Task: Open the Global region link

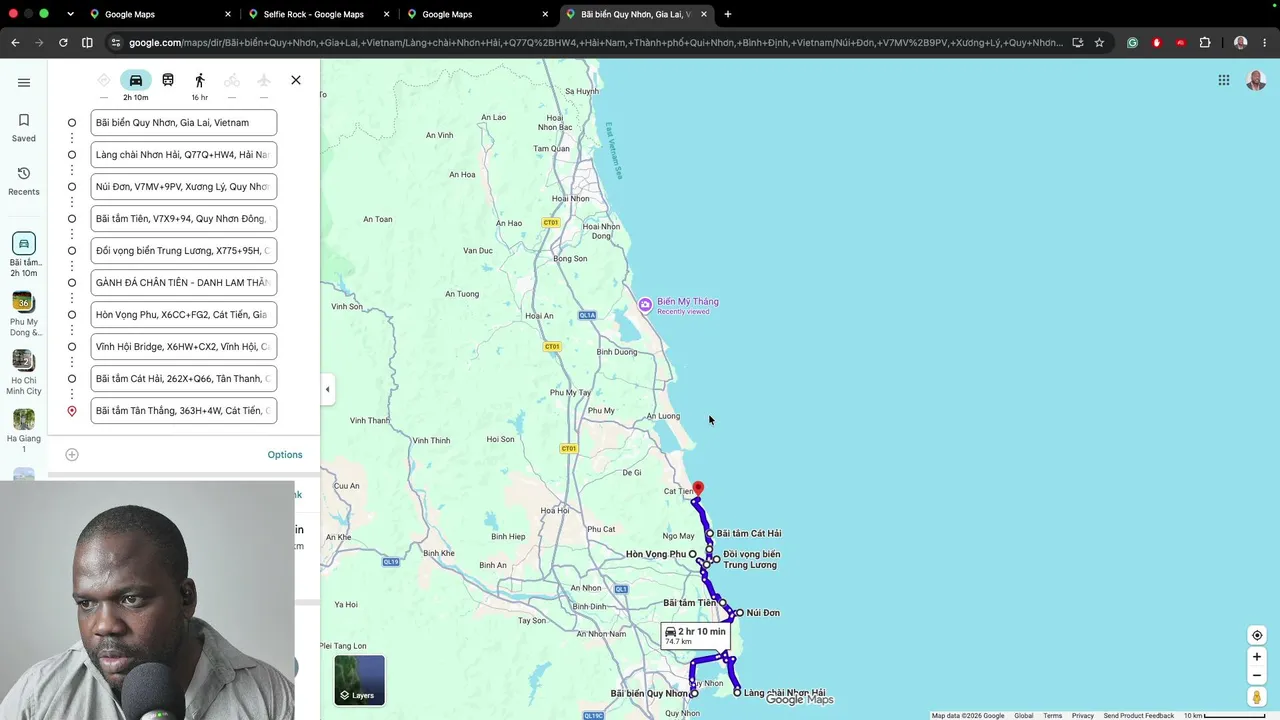Action: tap(1024, 715)
